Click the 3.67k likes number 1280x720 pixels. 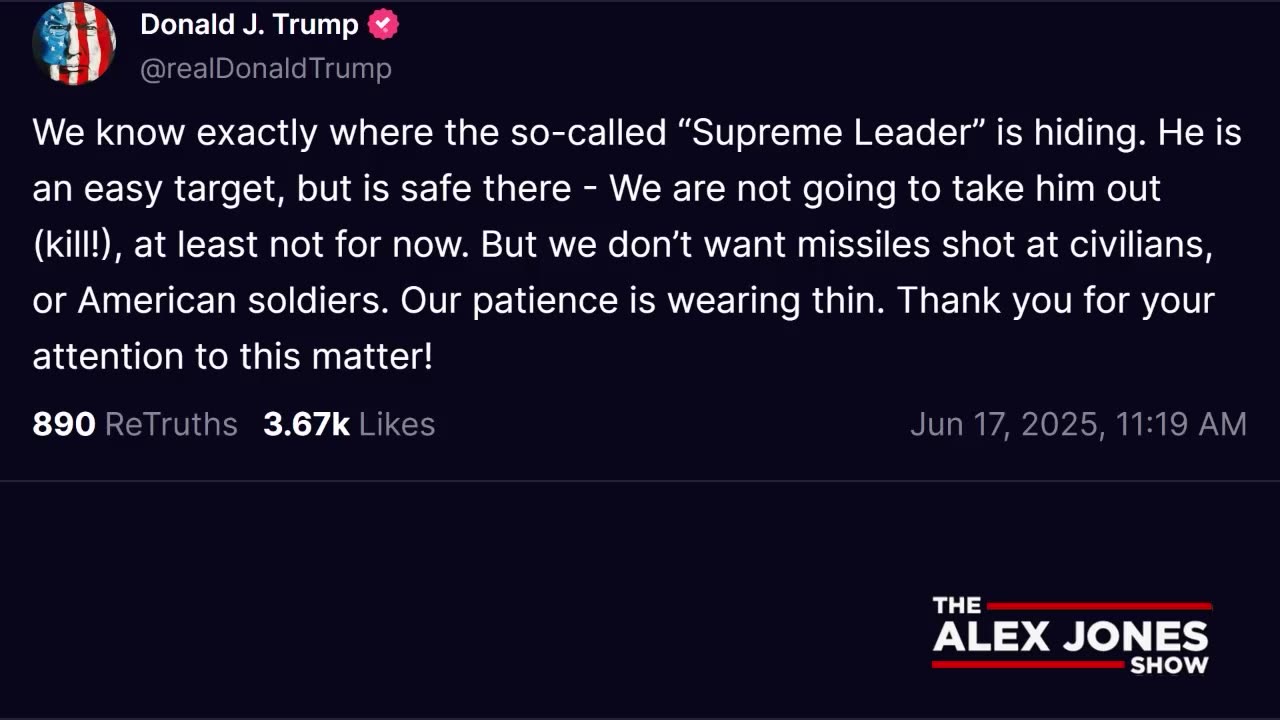(x=306, y=424)
